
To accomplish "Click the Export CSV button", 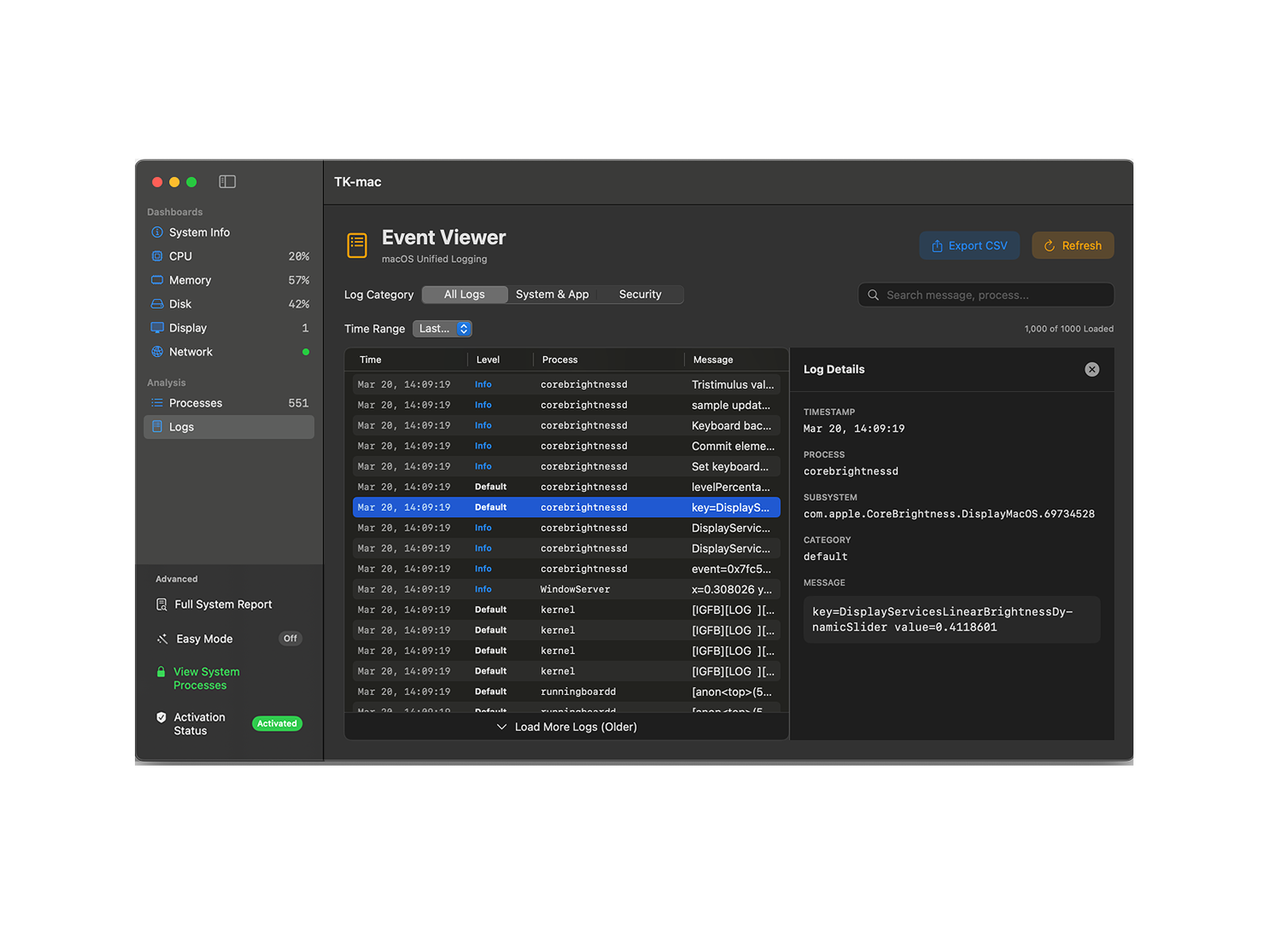I will (x=969, y=246).
